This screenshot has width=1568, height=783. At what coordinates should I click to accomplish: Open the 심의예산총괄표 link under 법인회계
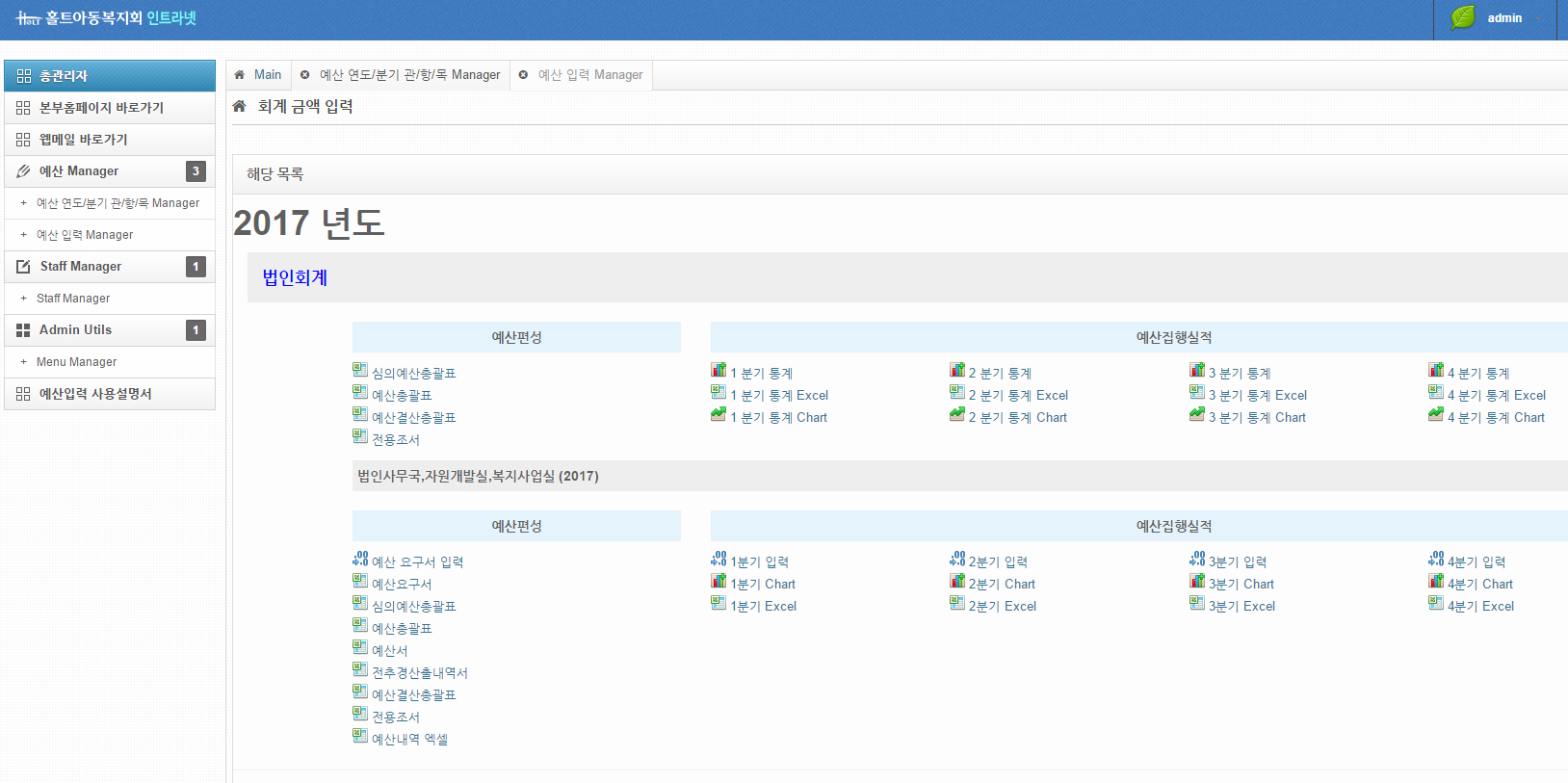[x=413, y=374]
